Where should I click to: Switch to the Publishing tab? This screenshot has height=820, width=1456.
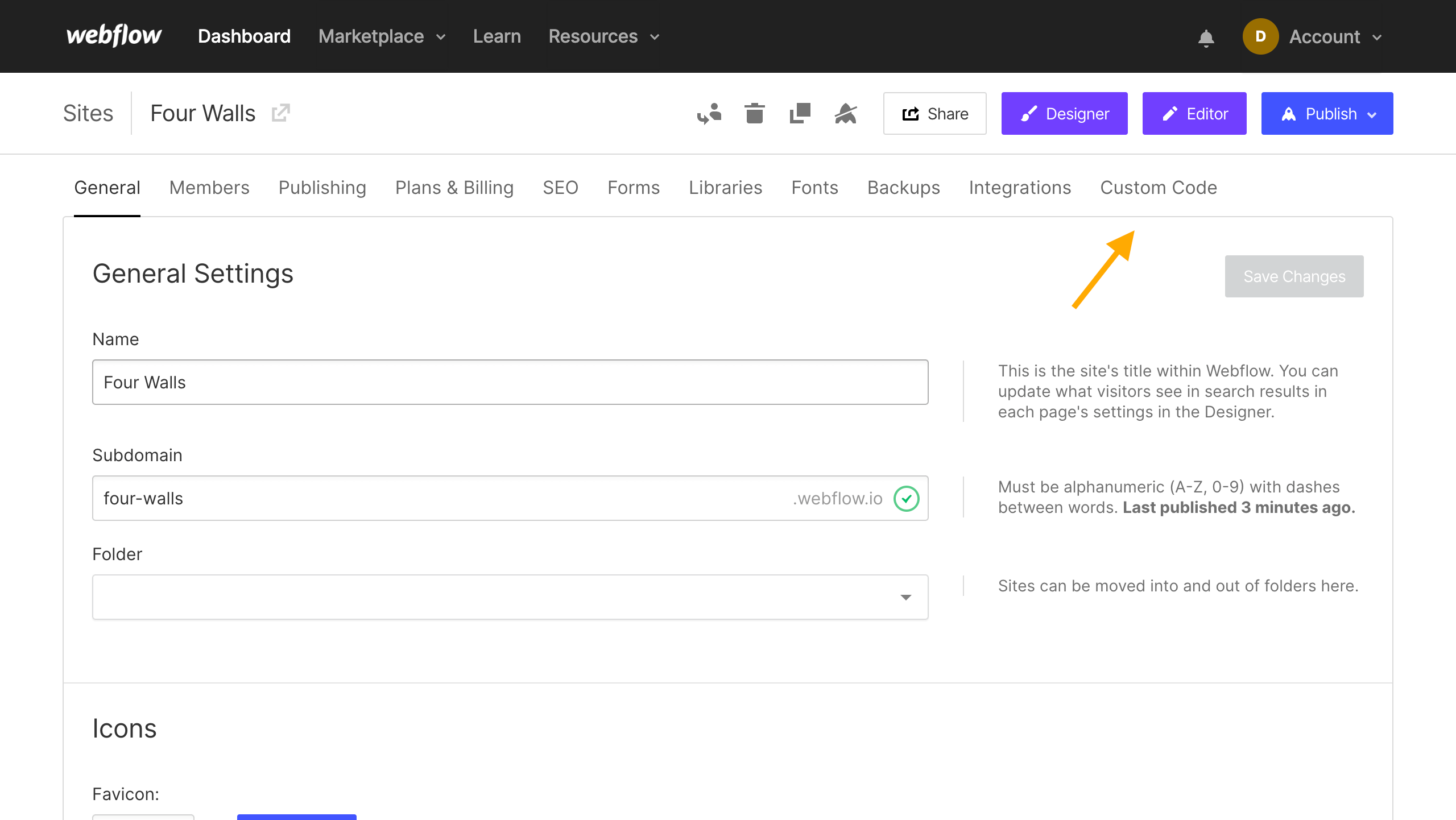(322, 188)
